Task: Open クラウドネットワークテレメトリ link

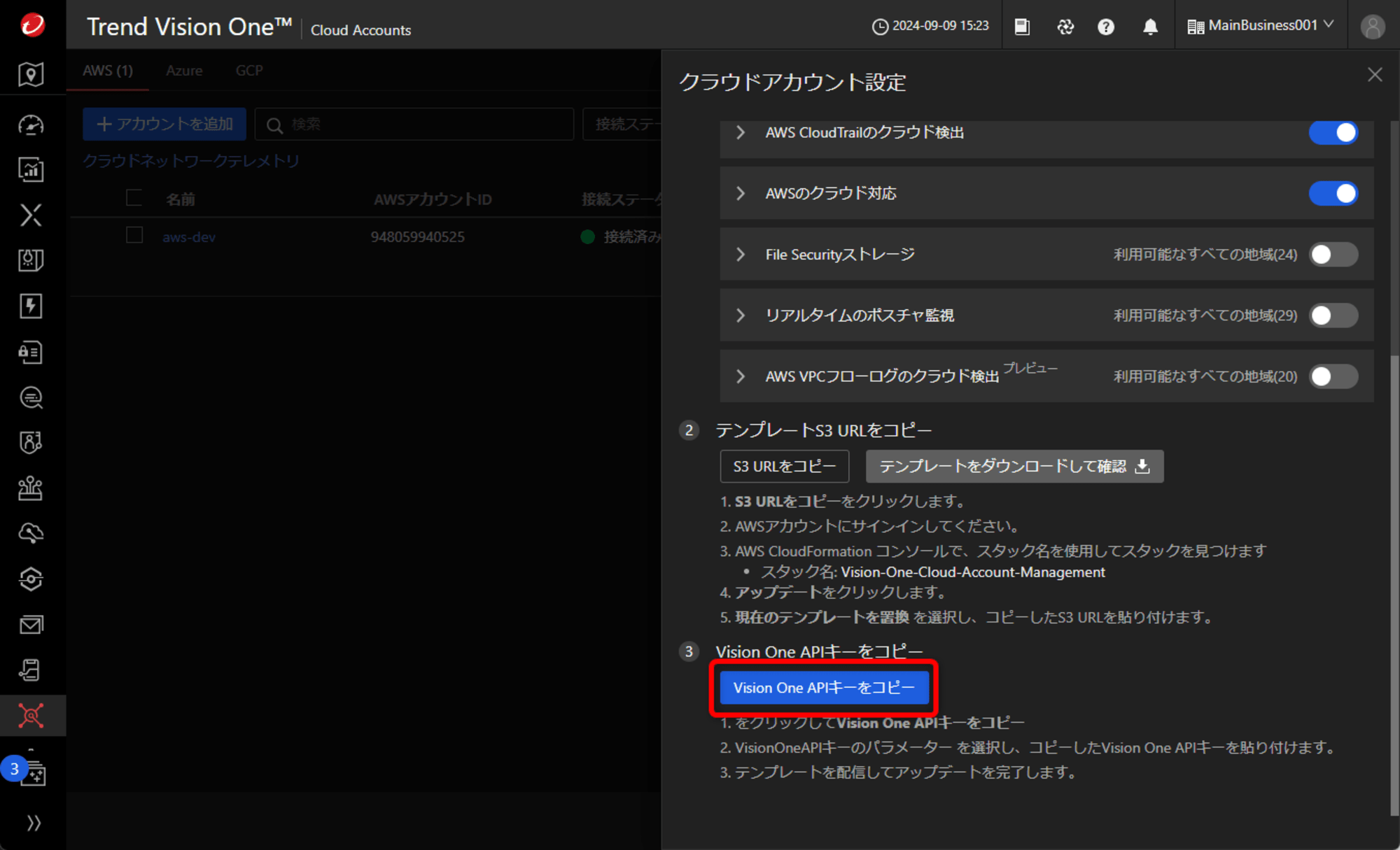Action: [x=190, y=162]
